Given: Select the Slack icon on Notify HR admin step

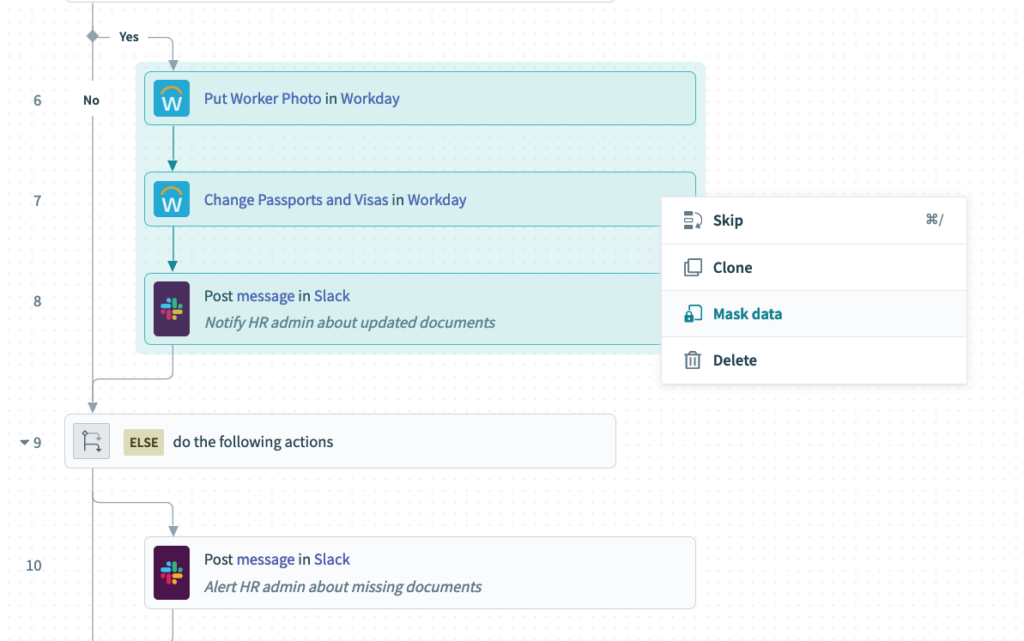Looking at the screenshot, I should tap(171, 308).
